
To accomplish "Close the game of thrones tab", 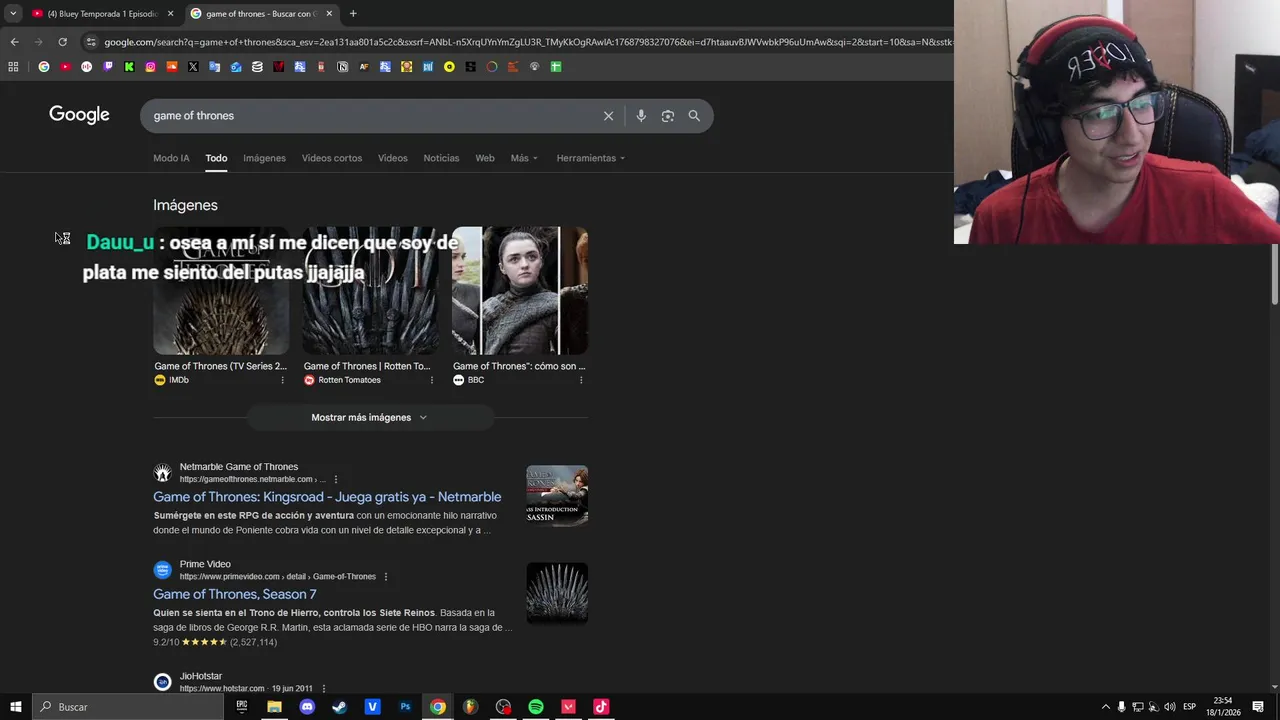I will tap(329, 14).
